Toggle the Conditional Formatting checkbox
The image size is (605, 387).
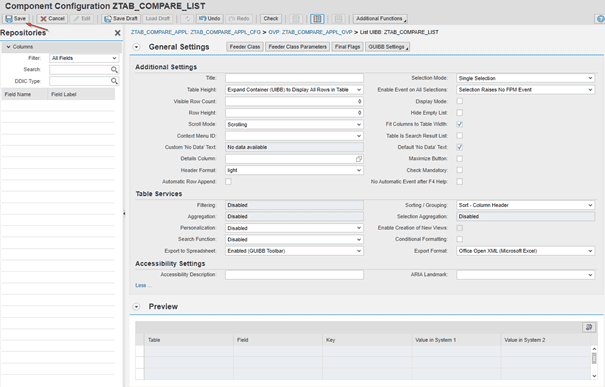pyautogui.click(x=460, y=239)
